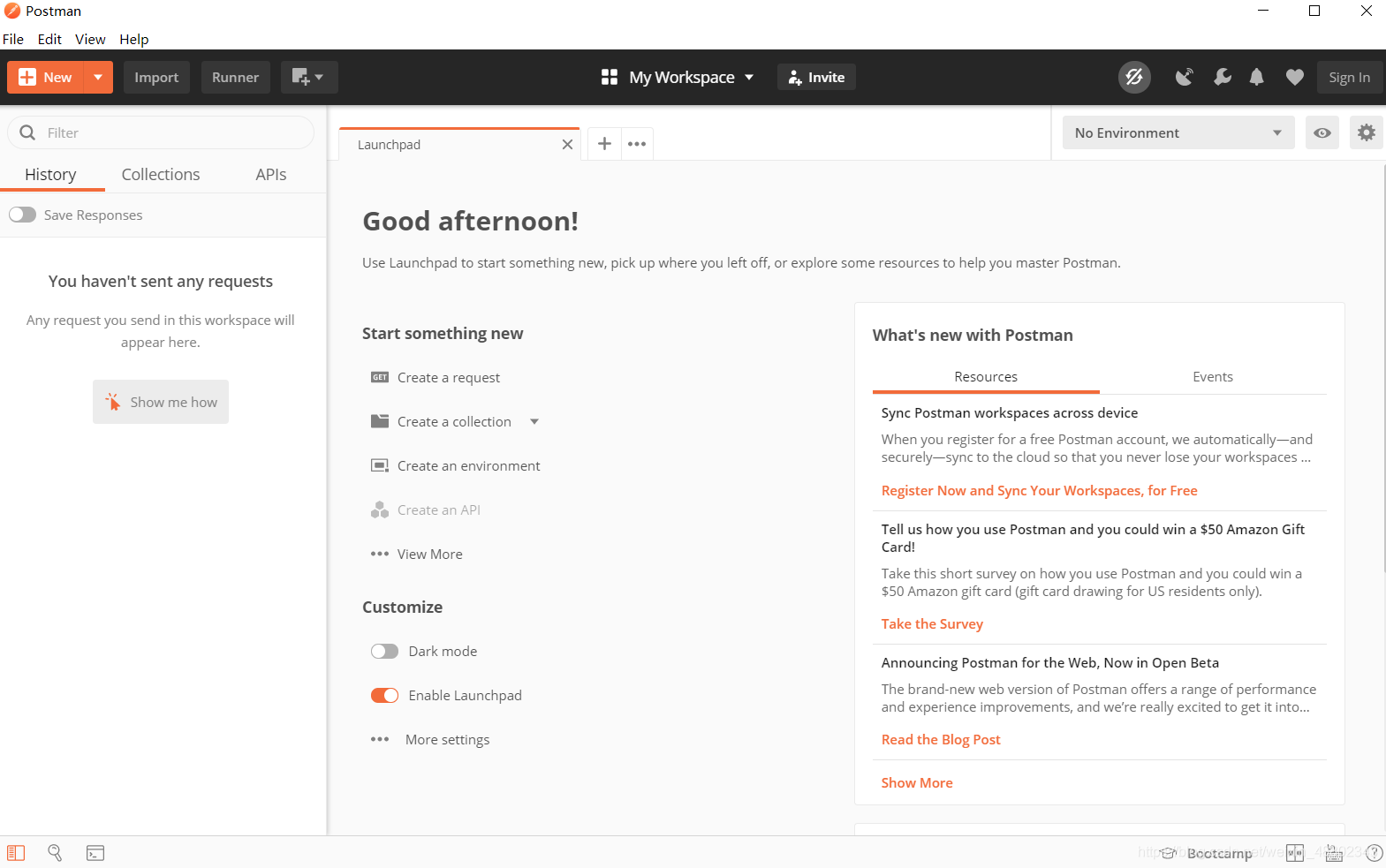Switch to the APIs tab
Screen dimensions: 1386x868
(271, 174)
